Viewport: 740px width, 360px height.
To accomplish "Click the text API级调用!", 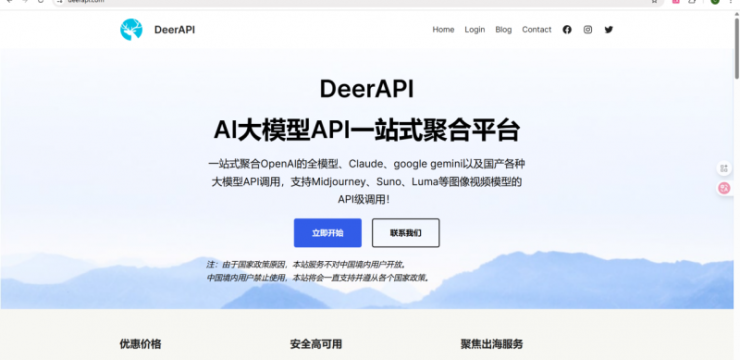I will (x=364, y=200).
